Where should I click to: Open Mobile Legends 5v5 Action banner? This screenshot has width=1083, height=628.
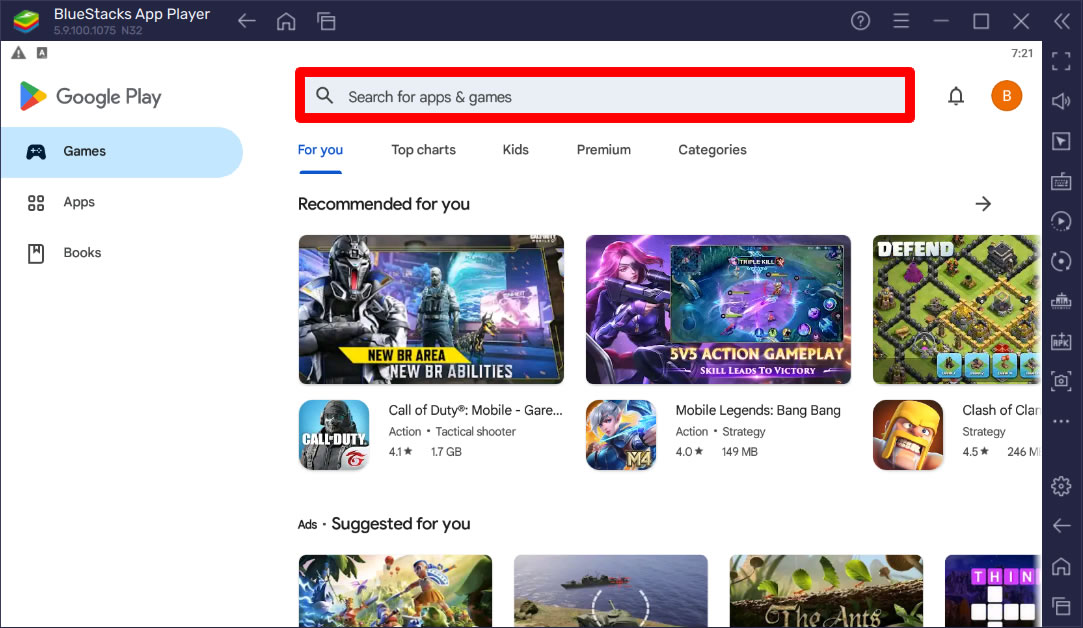tap(718, 310)
